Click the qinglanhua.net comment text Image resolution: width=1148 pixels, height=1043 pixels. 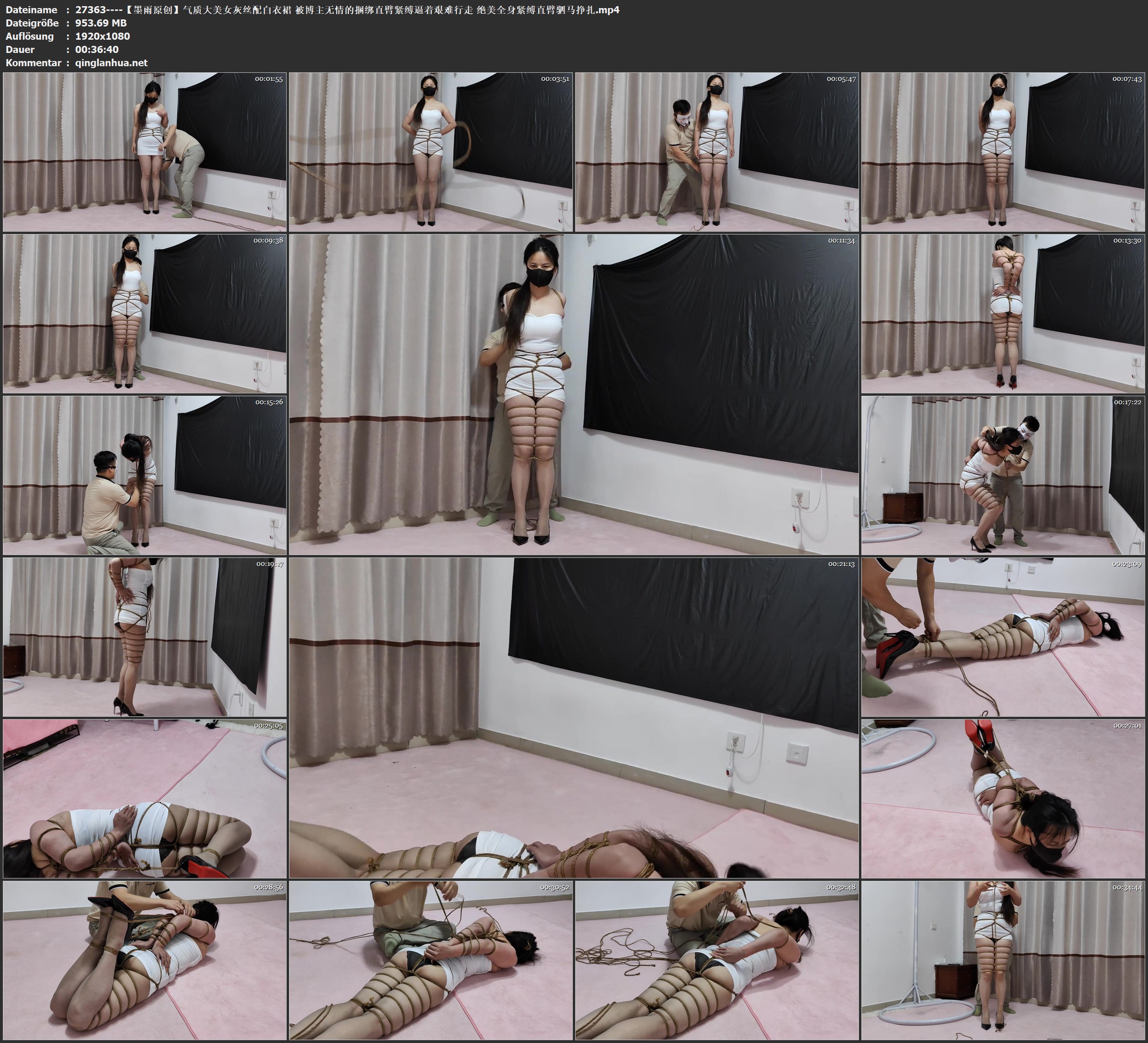pyautogui.click(x=111, y=62)
